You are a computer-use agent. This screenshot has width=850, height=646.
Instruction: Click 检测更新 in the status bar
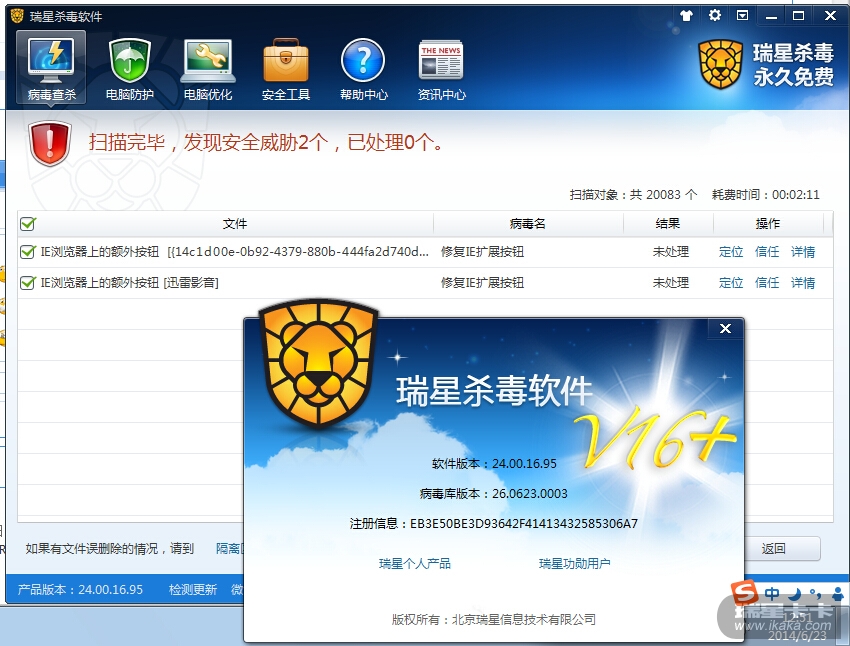coord(193,590)
